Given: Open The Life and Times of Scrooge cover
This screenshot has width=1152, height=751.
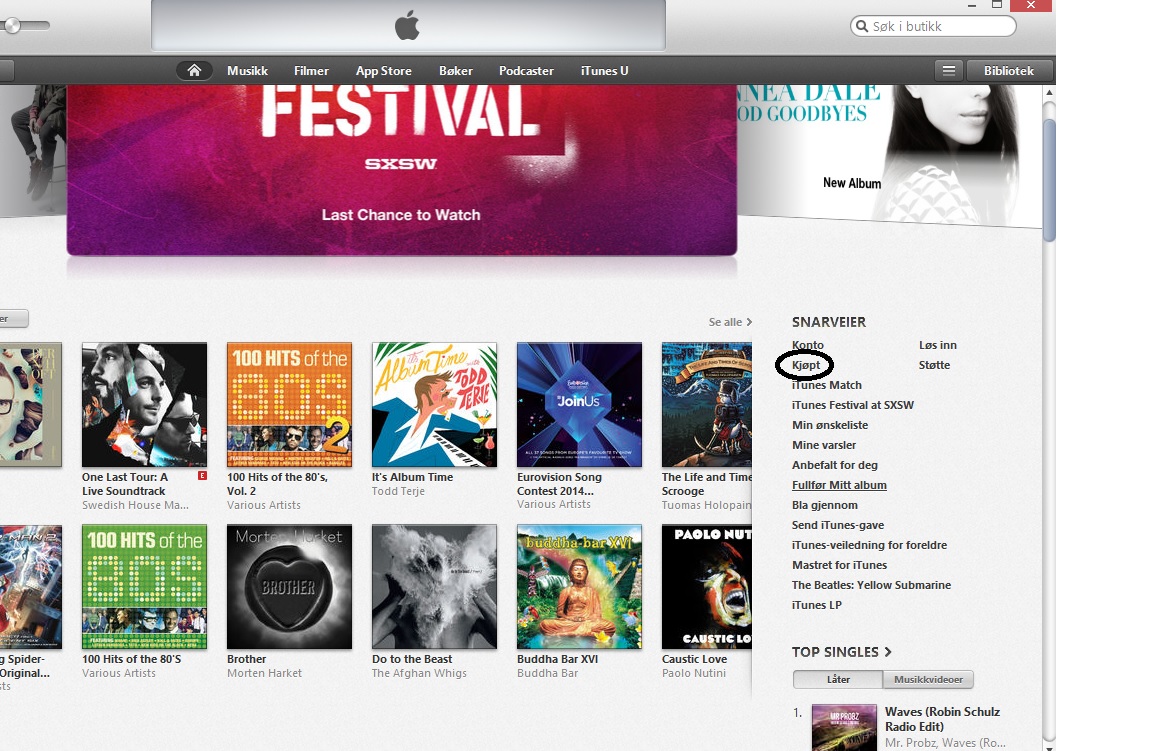Looking at the screenshot, I should point(707,404).
